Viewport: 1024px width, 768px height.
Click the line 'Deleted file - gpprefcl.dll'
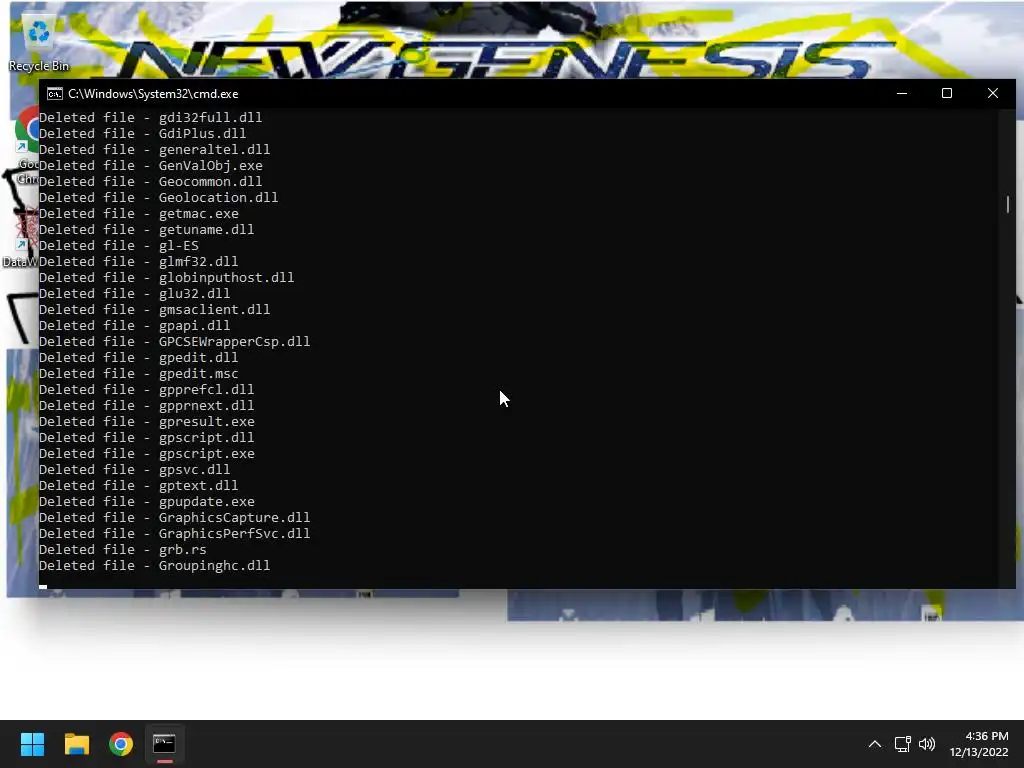146,389
